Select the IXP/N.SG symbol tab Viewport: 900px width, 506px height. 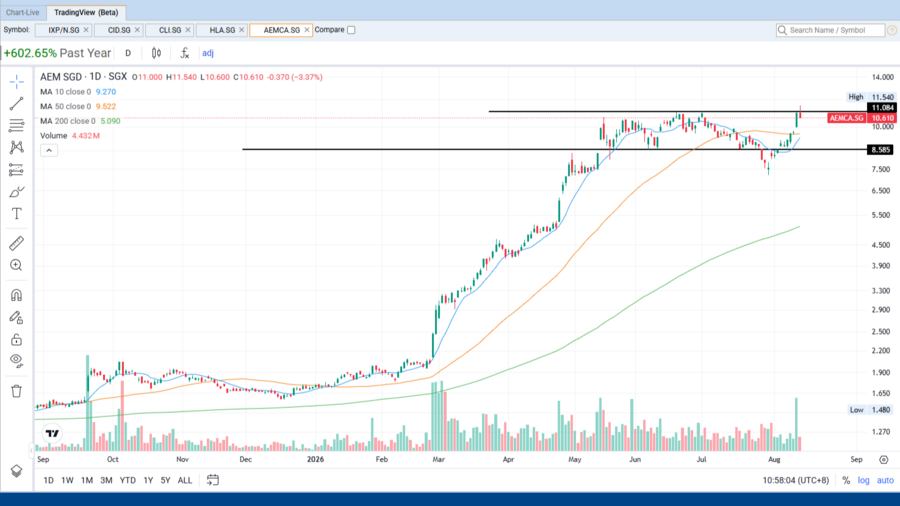click(x=64, y=30)
